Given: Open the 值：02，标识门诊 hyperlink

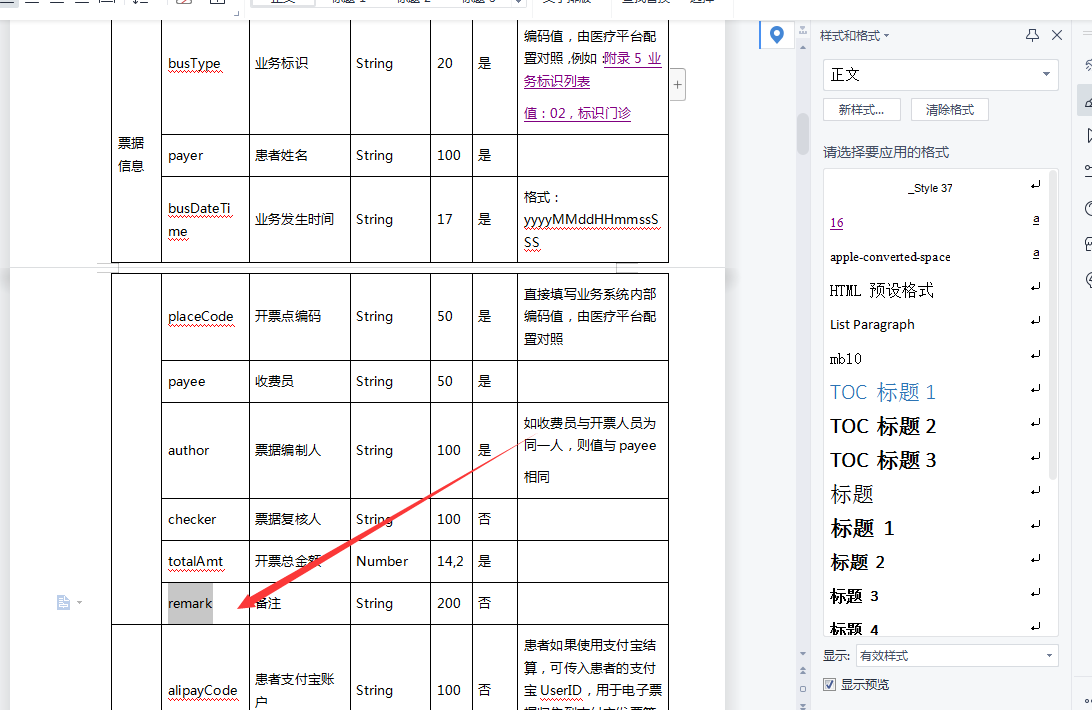Looking at the screenshot, I should [x=577, y=113].
